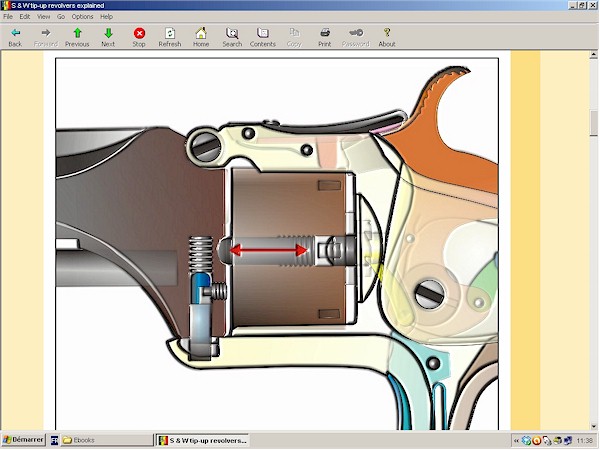Click the greyed-out Password button
The image size is (600, 450).
click(355, 38)
